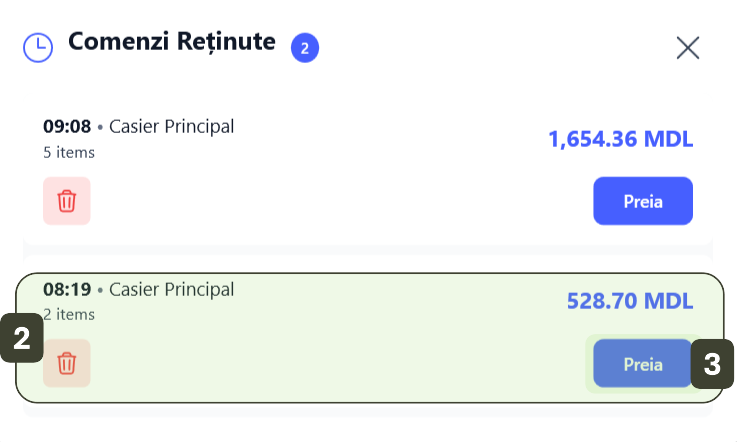The height and width of the screenshot is (442, 737).
Task: Click Casier Principal on the 08:19 order
Action: click(171, 290)
